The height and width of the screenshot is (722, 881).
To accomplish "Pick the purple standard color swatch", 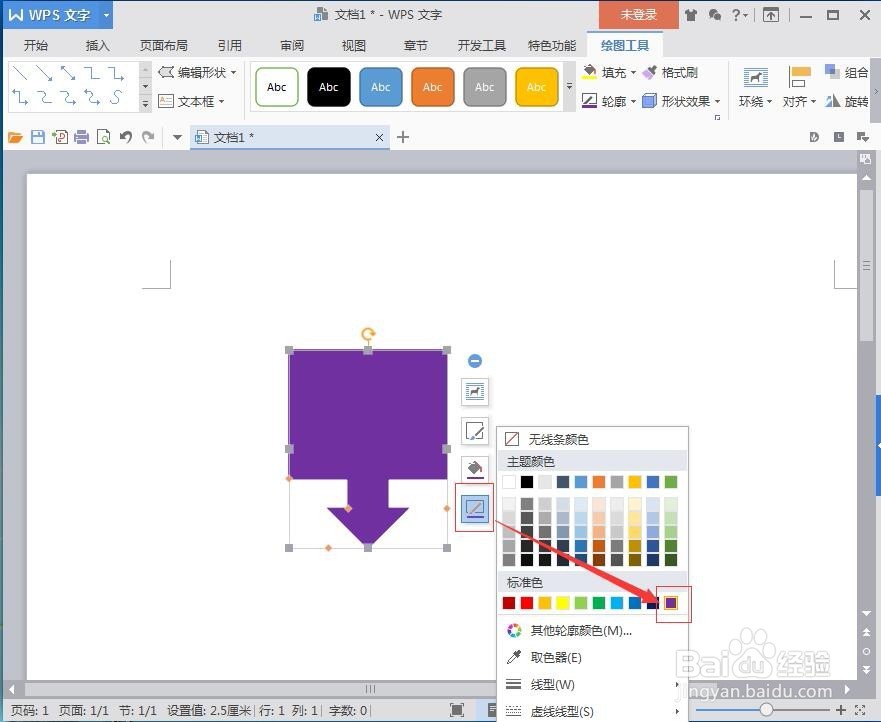I will [671, 603].
